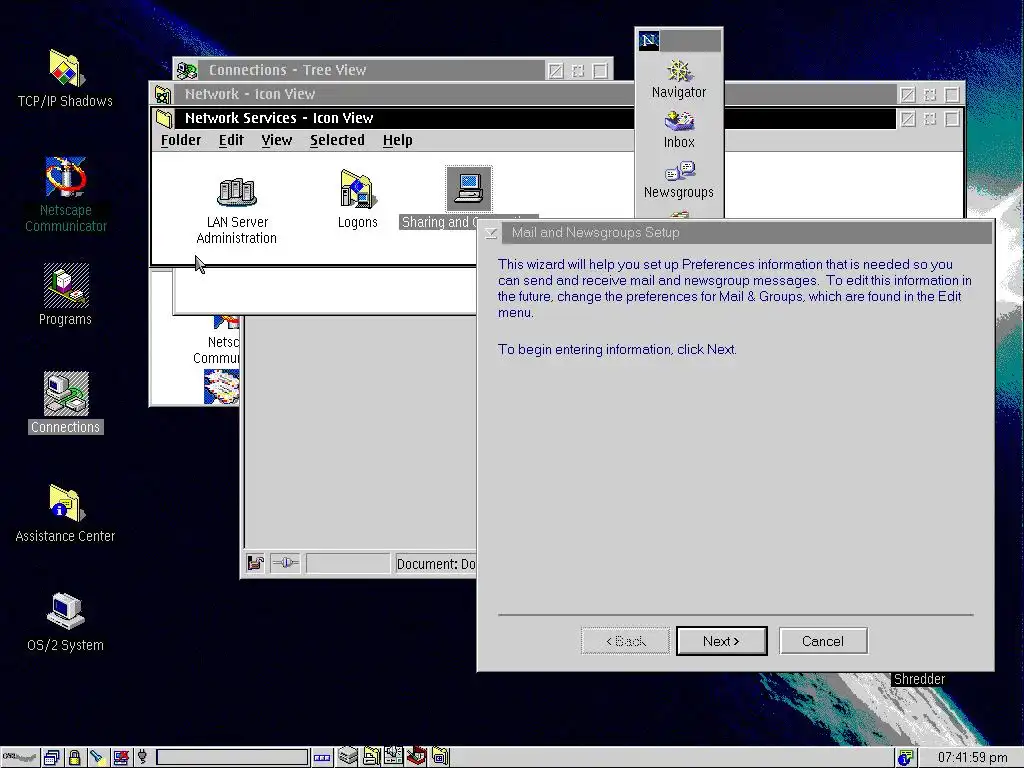The width and height of the screenshot is (1024, 768).
Task: Click the flashlight find icon on WarpCenter
Action: tap(97, 758)
